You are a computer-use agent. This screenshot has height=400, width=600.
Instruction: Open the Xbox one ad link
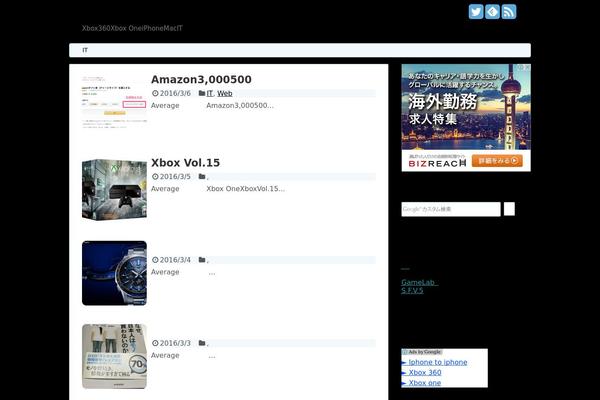coord(424,383)
